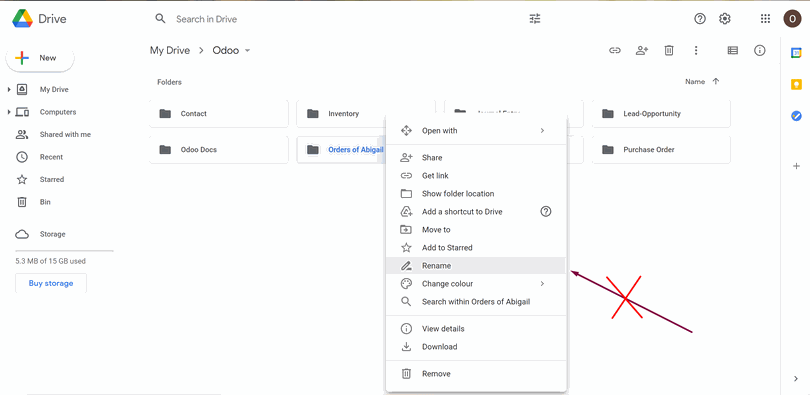Viewport: 810px width, 395px height.
Task: Hide side panel chevron
Action: (x=796, y=378)
